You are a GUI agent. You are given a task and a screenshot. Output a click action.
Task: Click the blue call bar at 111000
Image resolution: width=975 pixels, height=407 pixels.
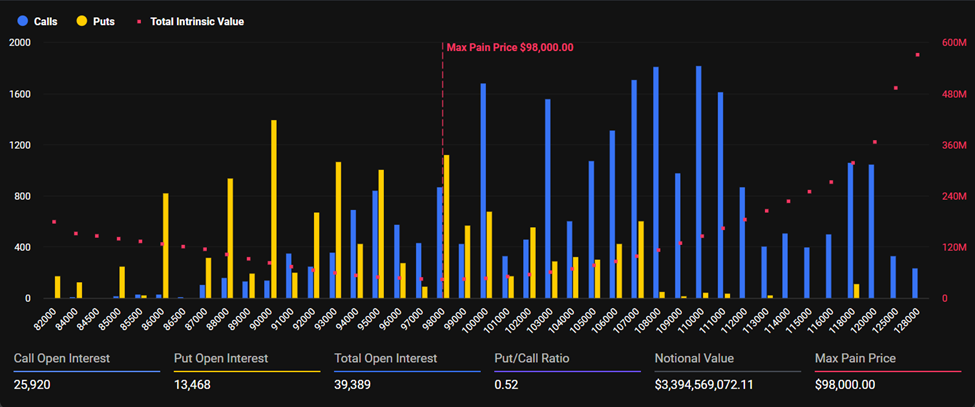[721, 195]
